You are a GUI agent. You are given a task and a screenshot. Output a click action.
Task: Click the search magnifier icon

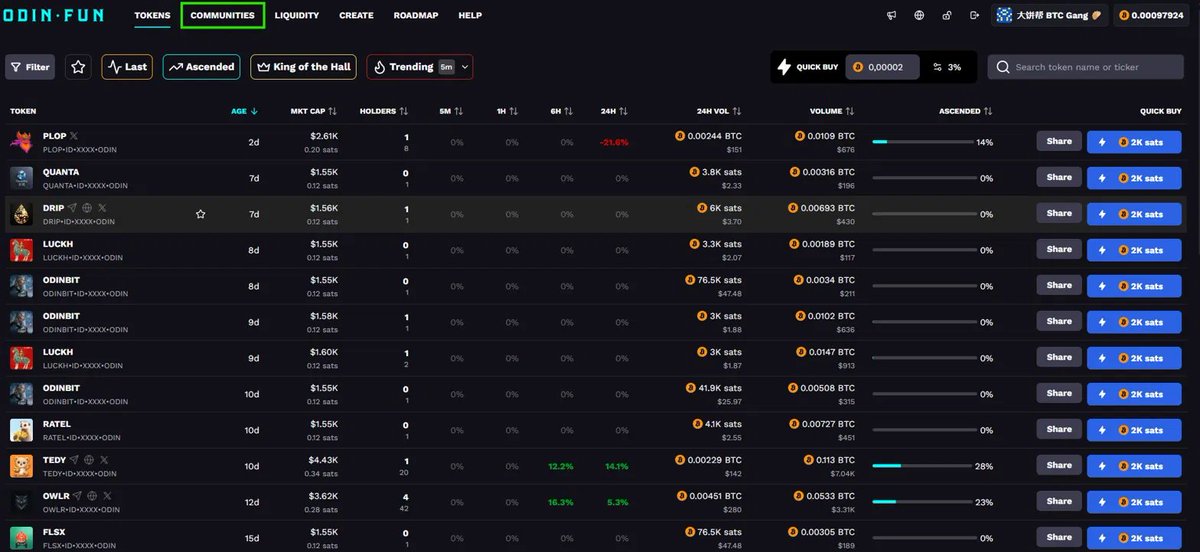[x=1002, y=67]
